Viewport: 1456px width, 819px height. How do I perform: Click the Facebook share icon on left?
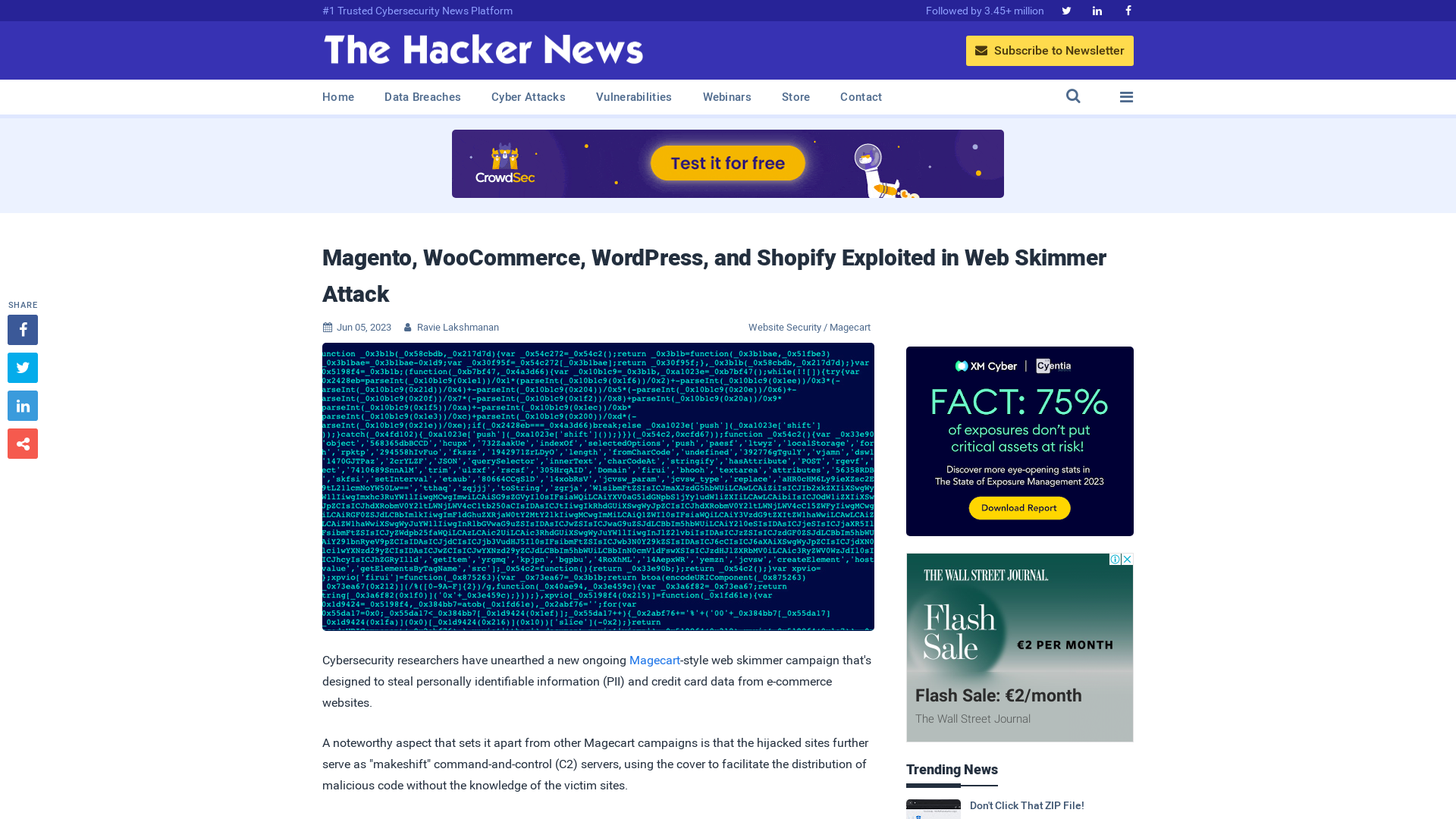click(x=22, y=329)
